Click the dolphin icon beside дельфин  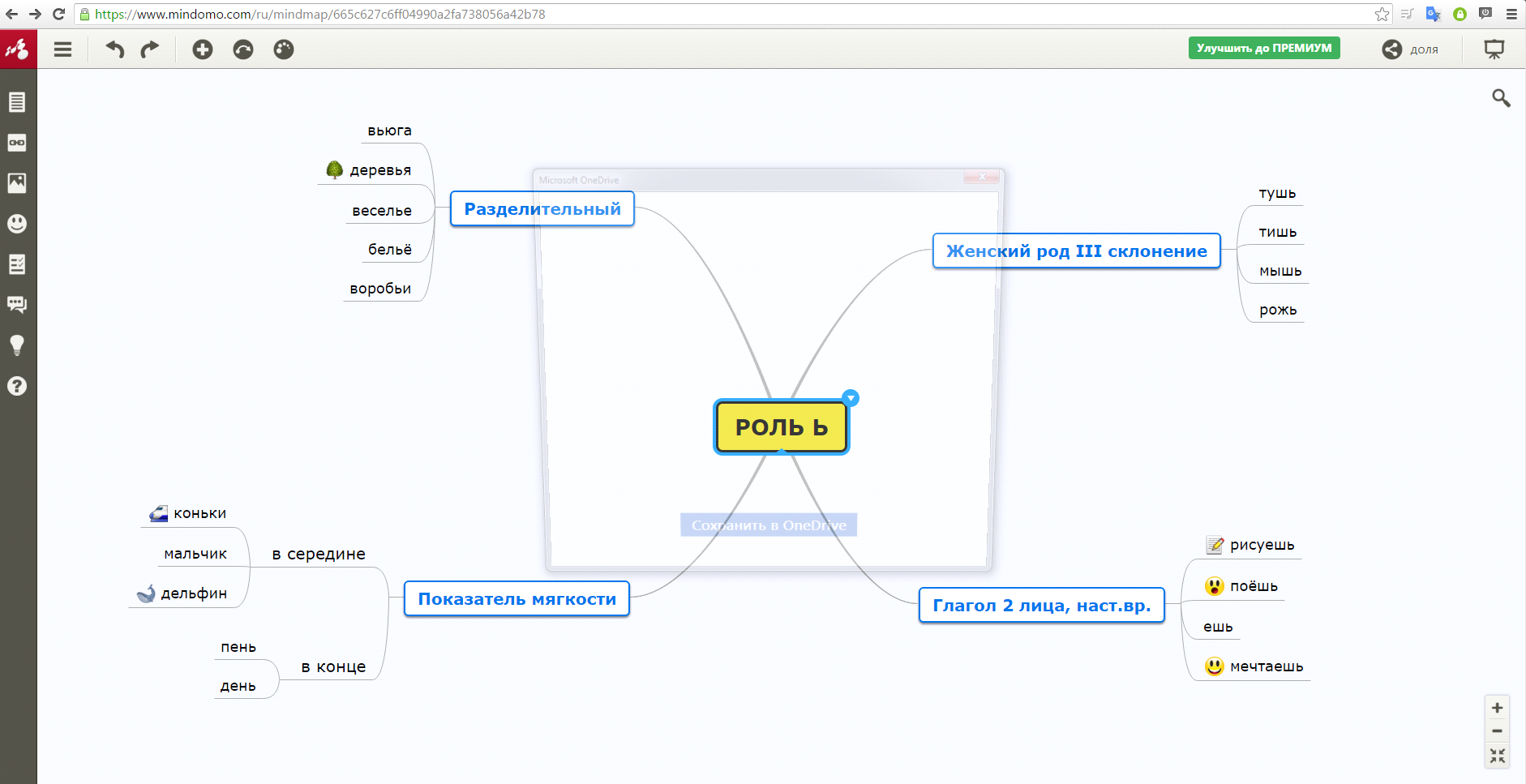coord(146,593)
